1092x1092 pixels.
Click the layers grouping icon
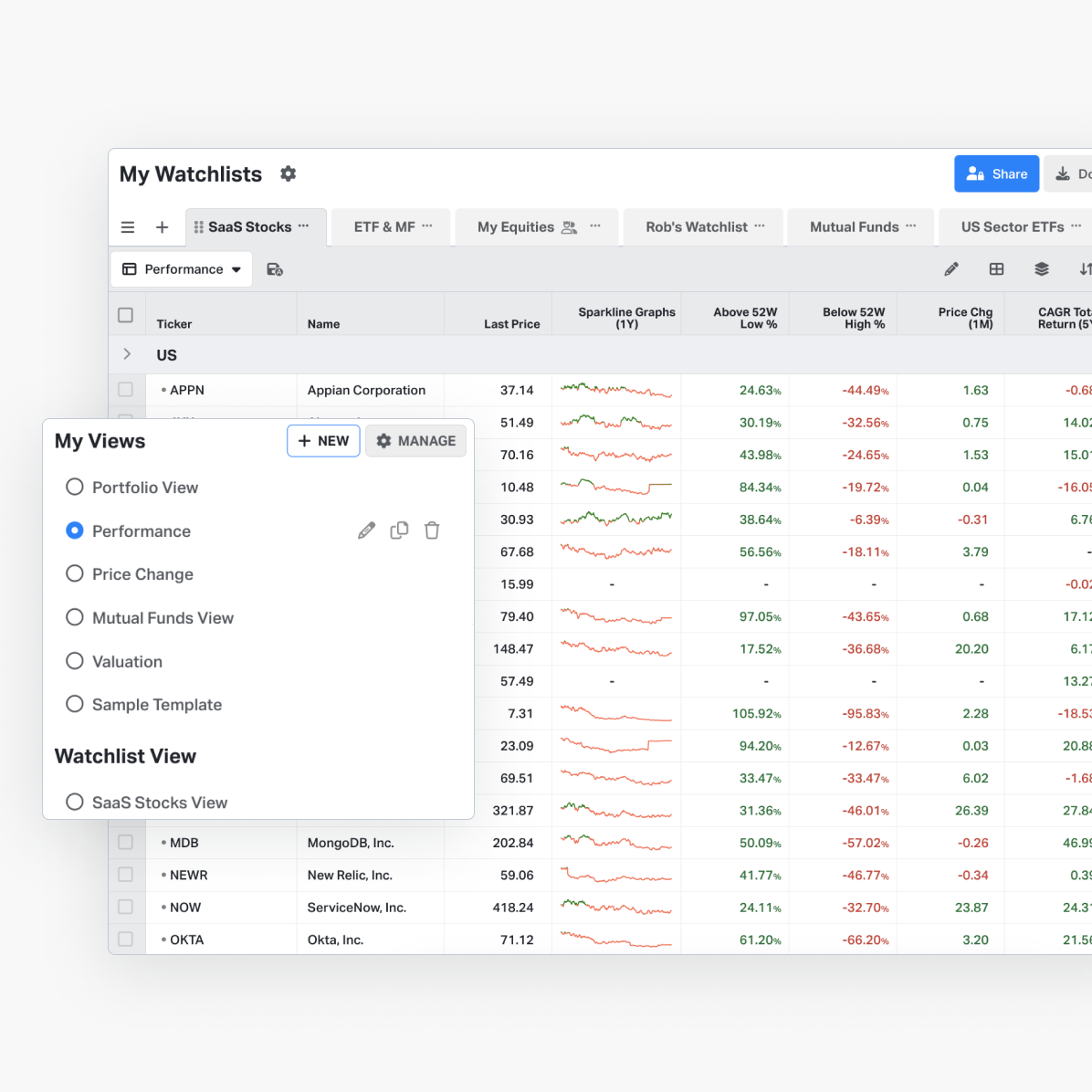tap(1041, 269)
